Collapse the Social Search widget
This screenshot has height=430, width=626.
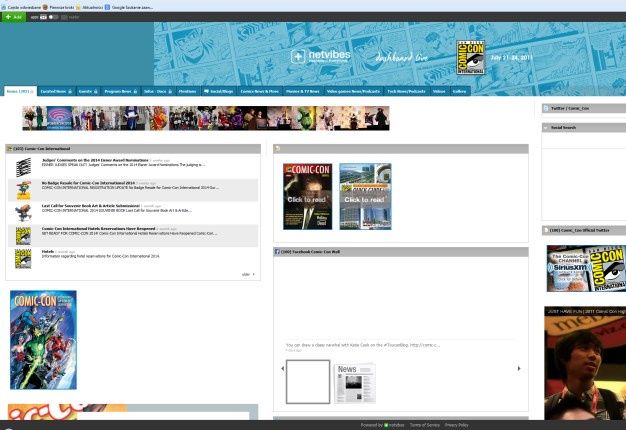tap(546, 127)
